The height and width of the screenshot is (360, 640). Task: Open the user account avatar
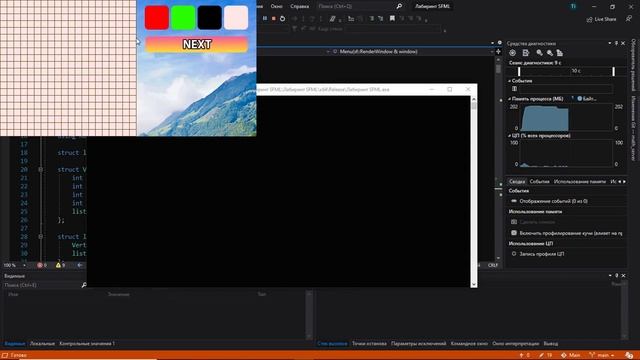[573, 7]
